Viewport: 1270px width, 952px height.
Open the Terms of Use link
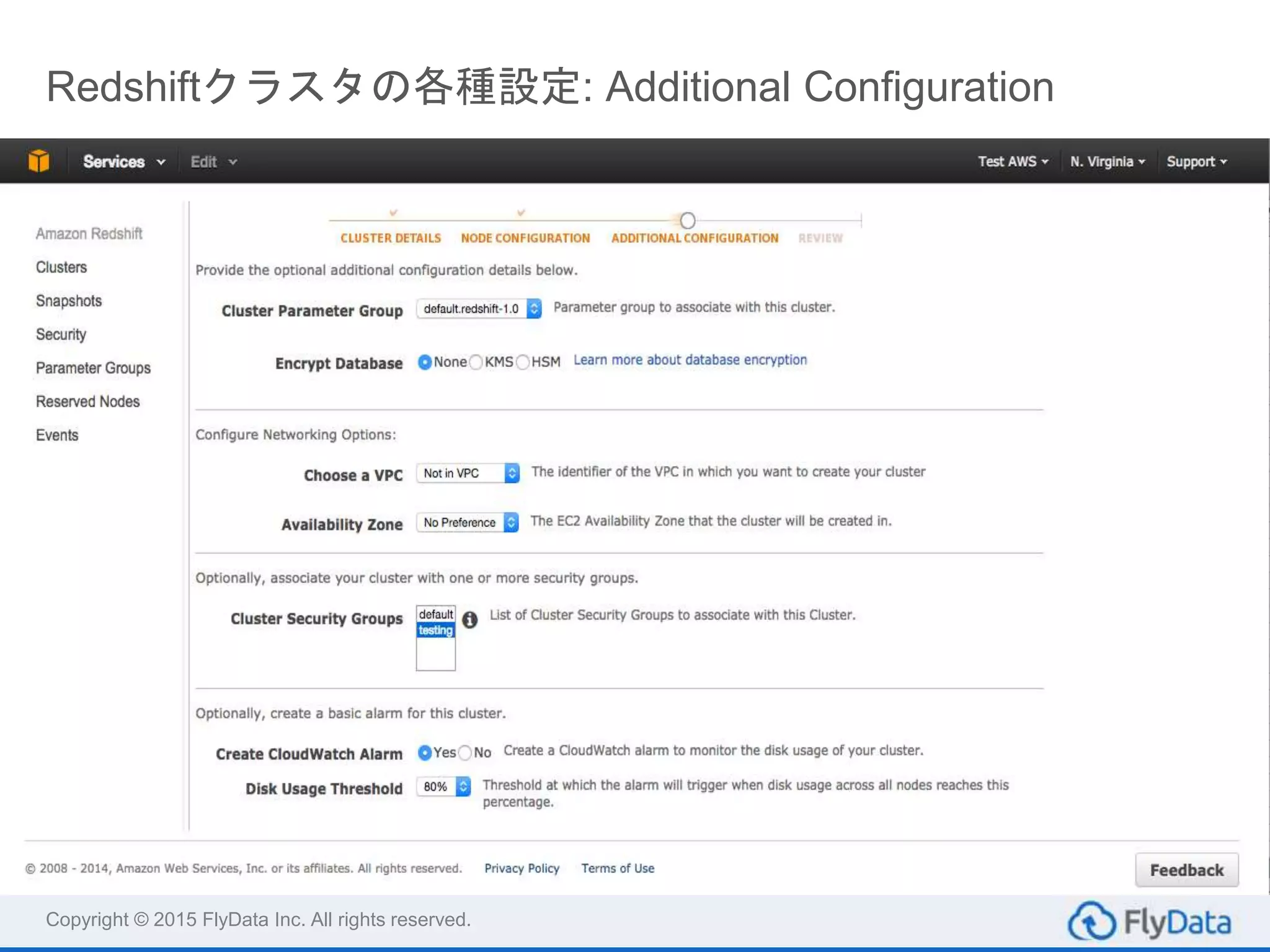pos(618,868)
